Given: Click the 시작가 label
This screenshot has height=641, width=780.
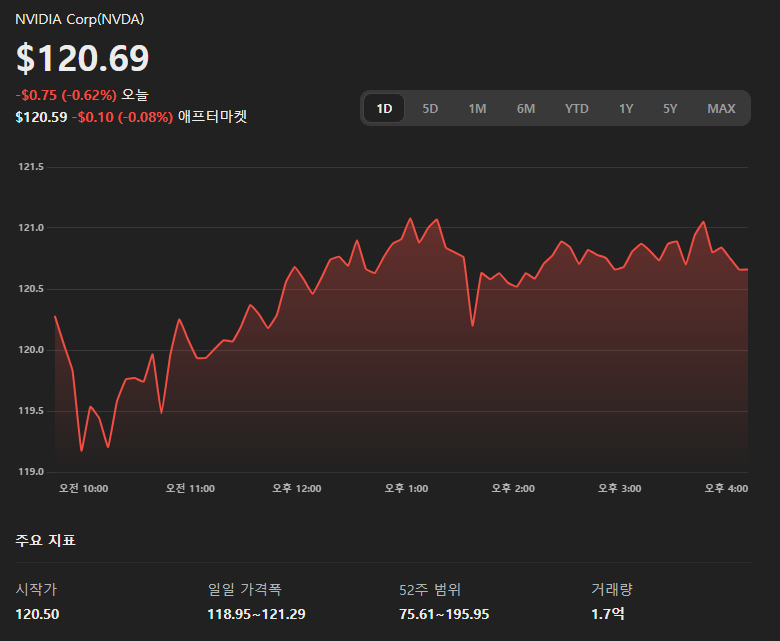Looking at the screenshot, I should tap(36, 590).
